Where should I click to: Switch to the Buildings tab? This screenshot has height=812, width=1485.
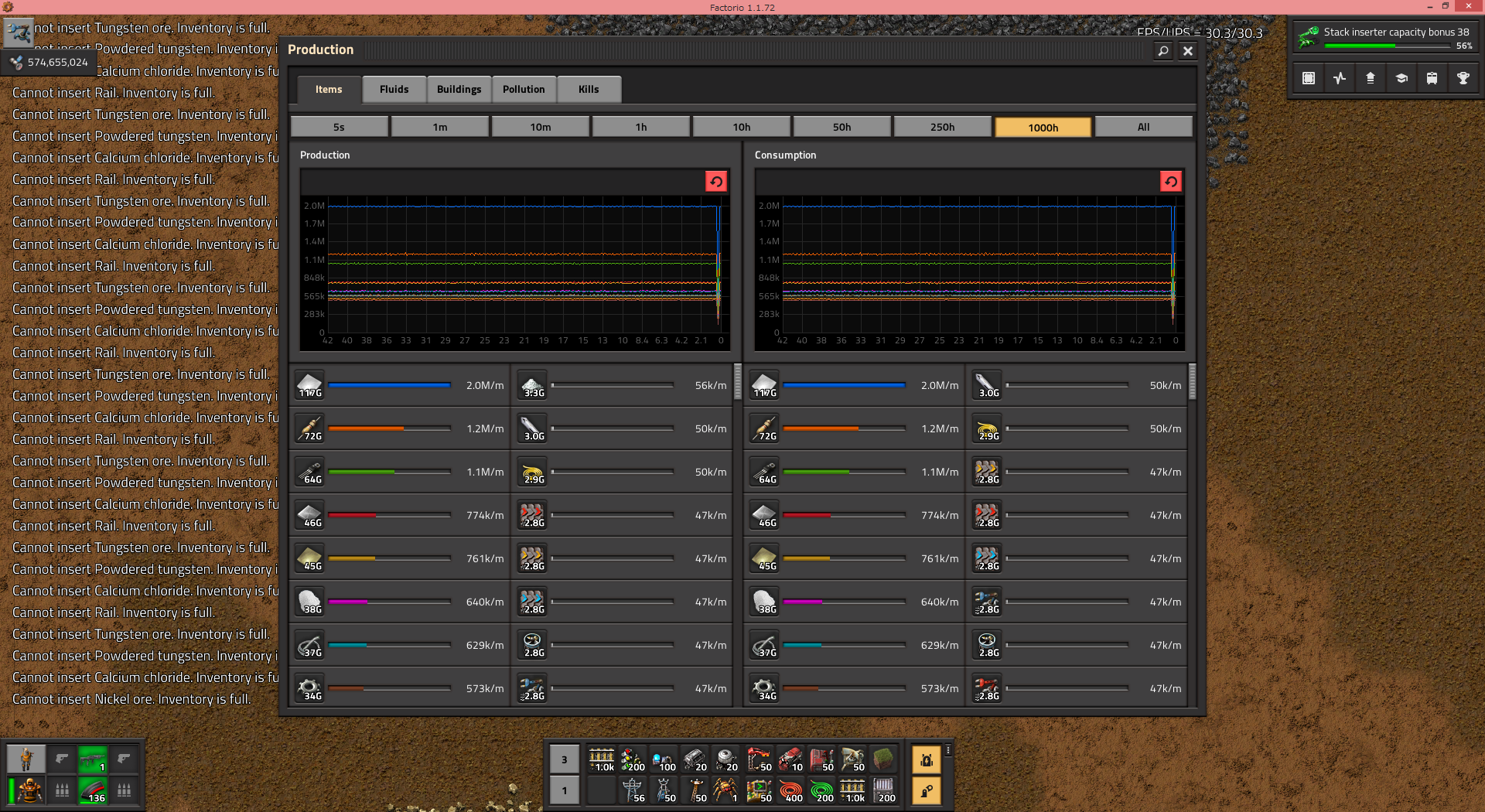coord(459,90)
